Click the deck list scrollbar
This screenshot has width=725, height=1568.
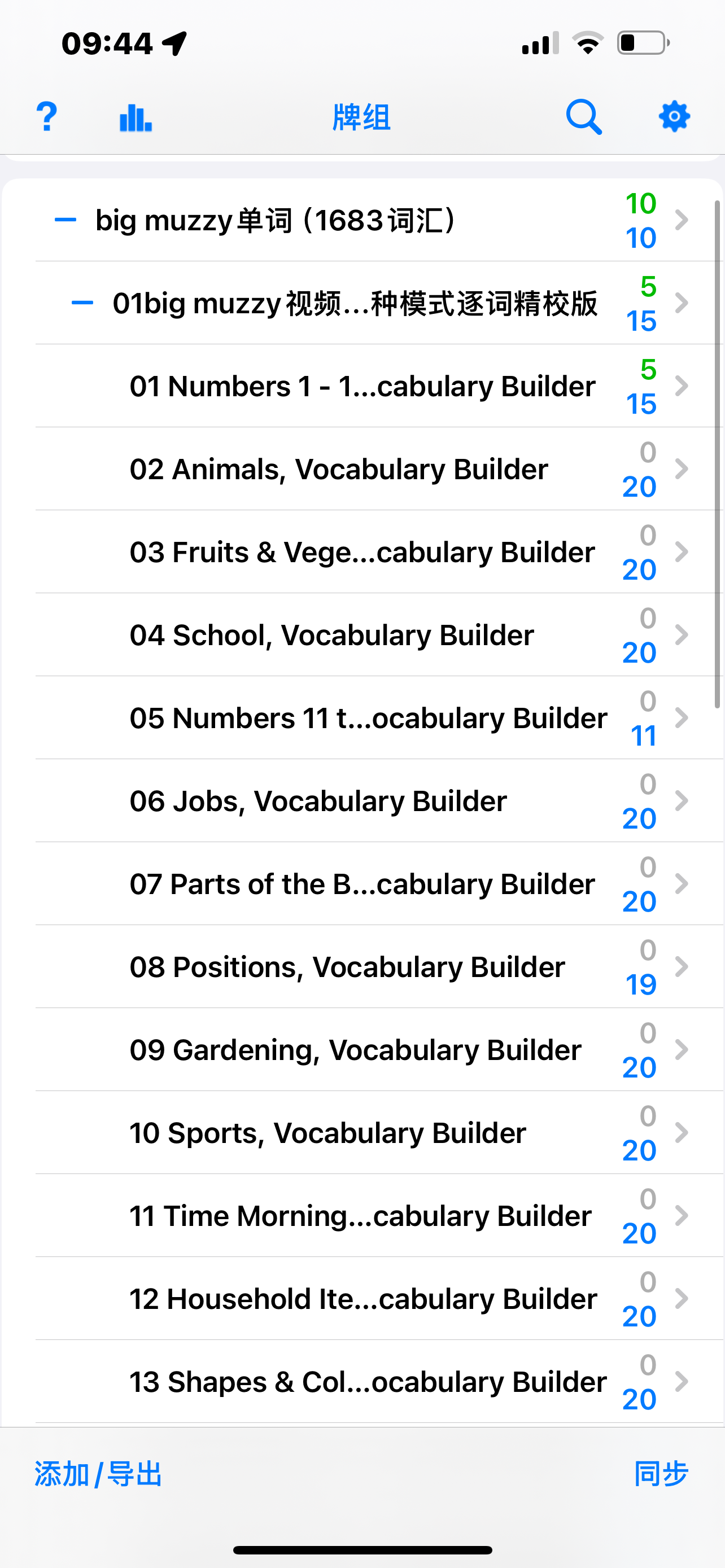[x=718, y=453]
